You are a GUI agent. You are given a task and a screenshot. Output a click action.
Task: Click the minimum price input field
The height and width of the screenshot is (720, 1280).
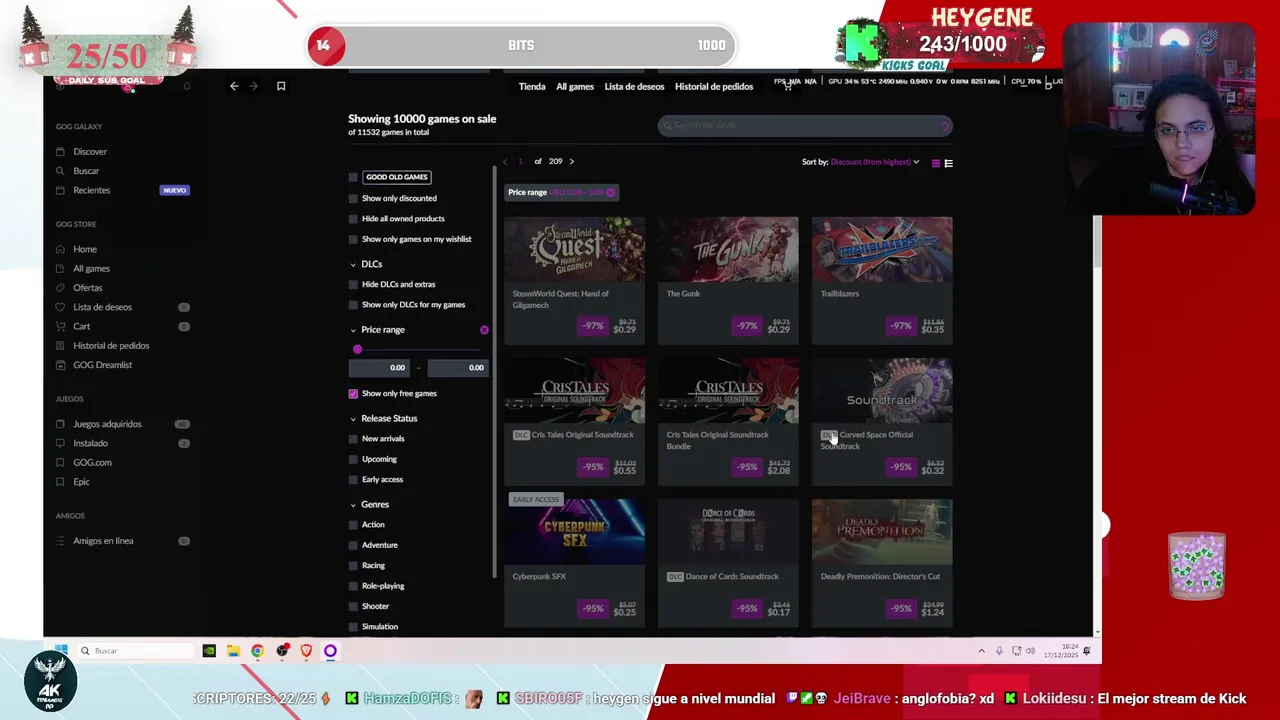click(x=379, y=368)
